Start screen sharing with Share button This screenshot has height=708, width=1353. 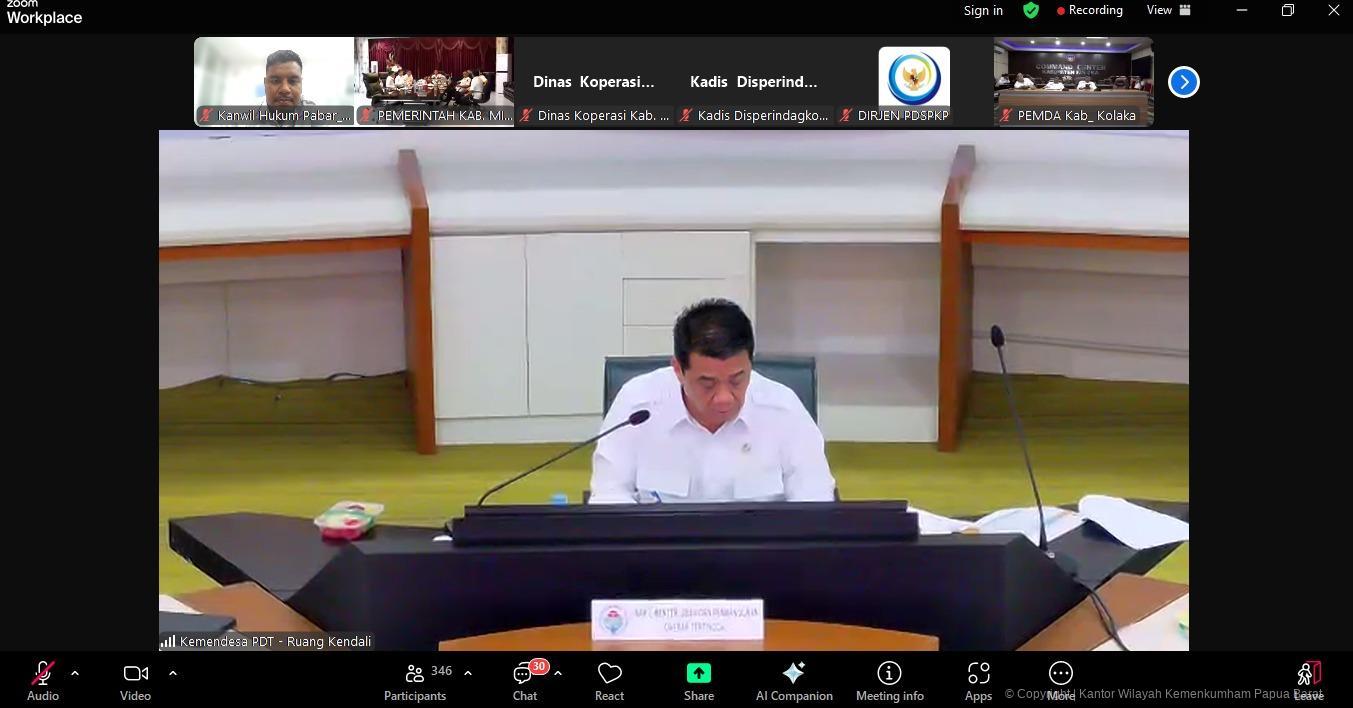click(698, 680)
